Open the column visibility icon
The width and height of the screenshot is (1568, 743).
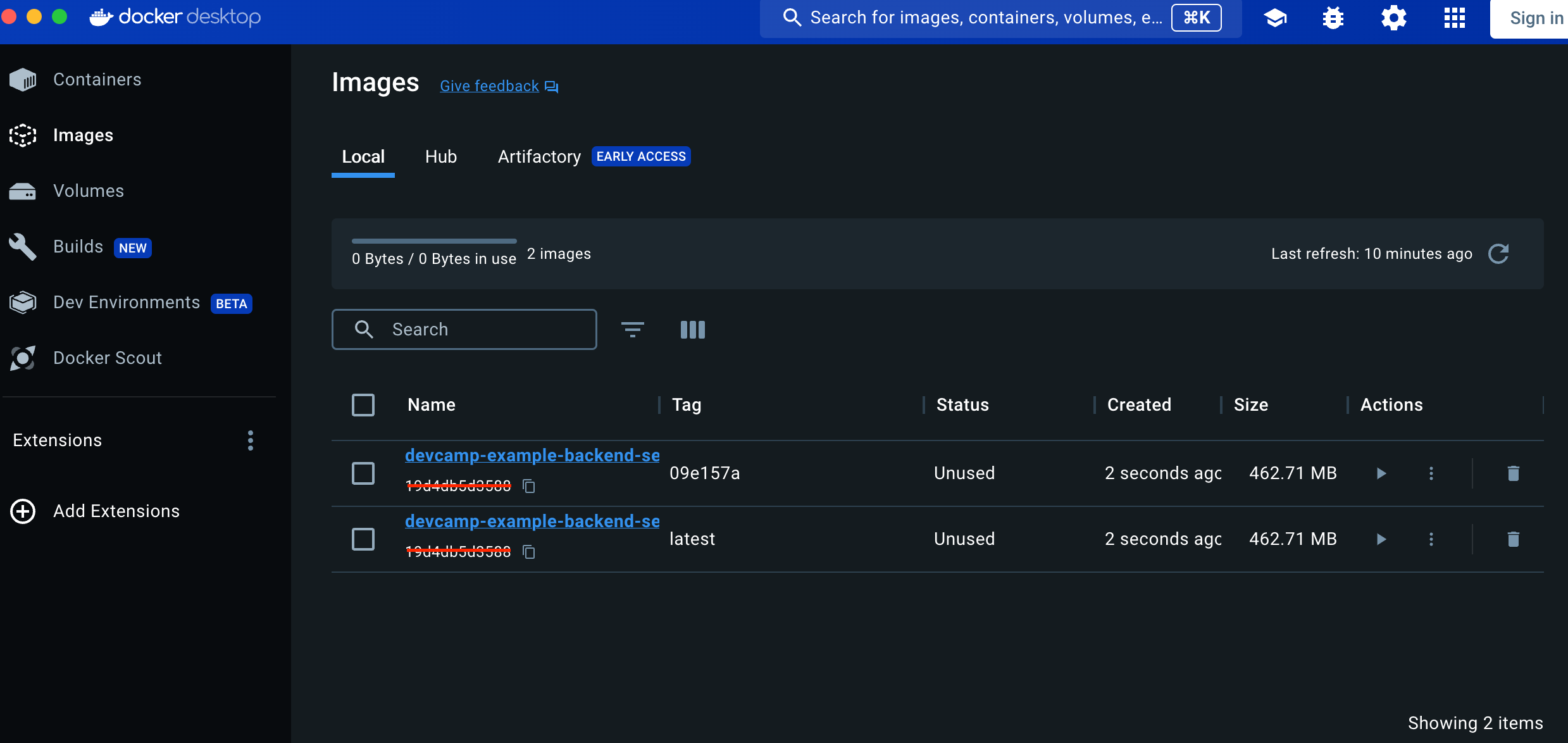coord(692,329)
